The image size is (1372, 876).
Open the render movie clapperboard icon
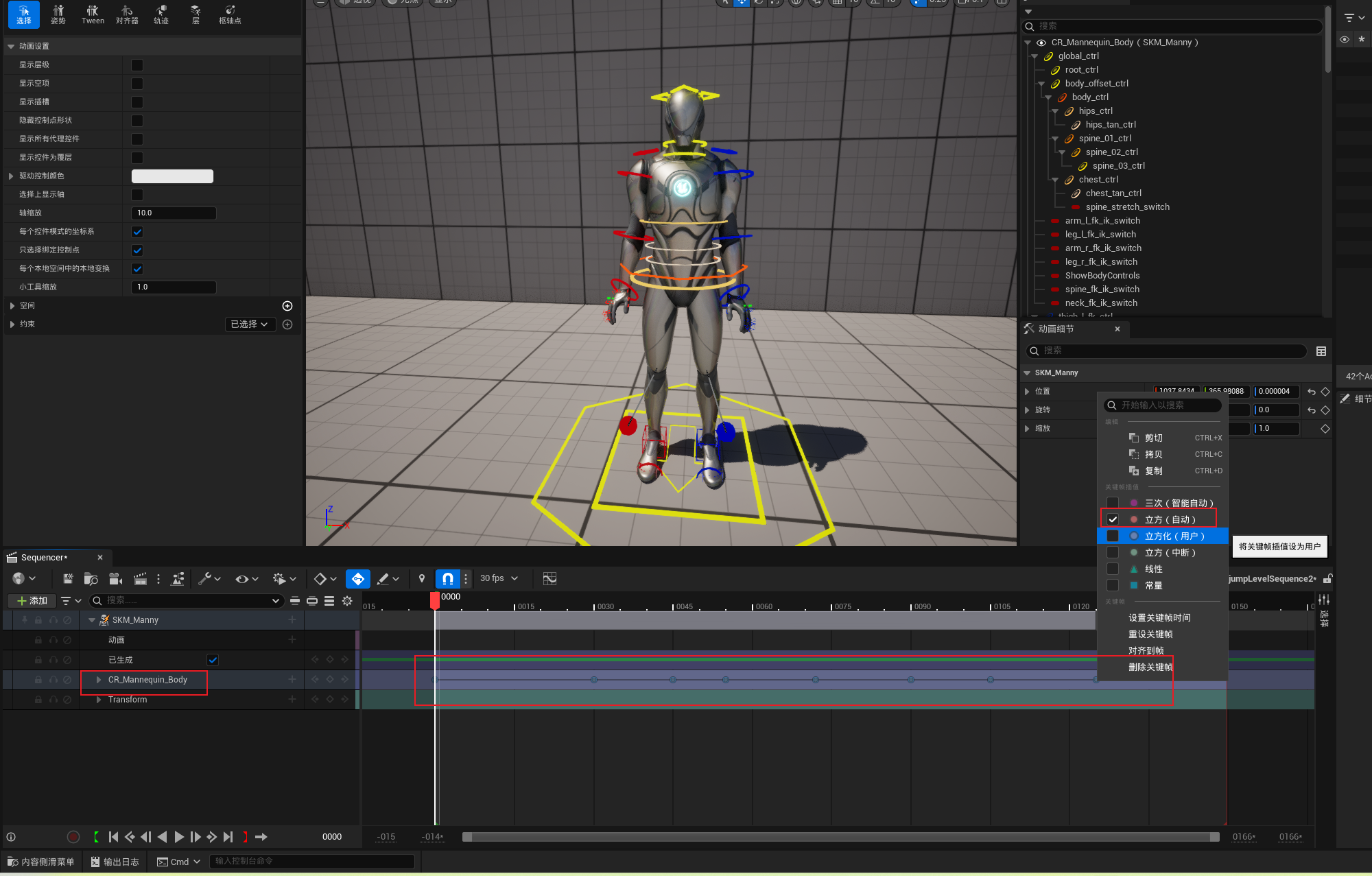point(140,579)
